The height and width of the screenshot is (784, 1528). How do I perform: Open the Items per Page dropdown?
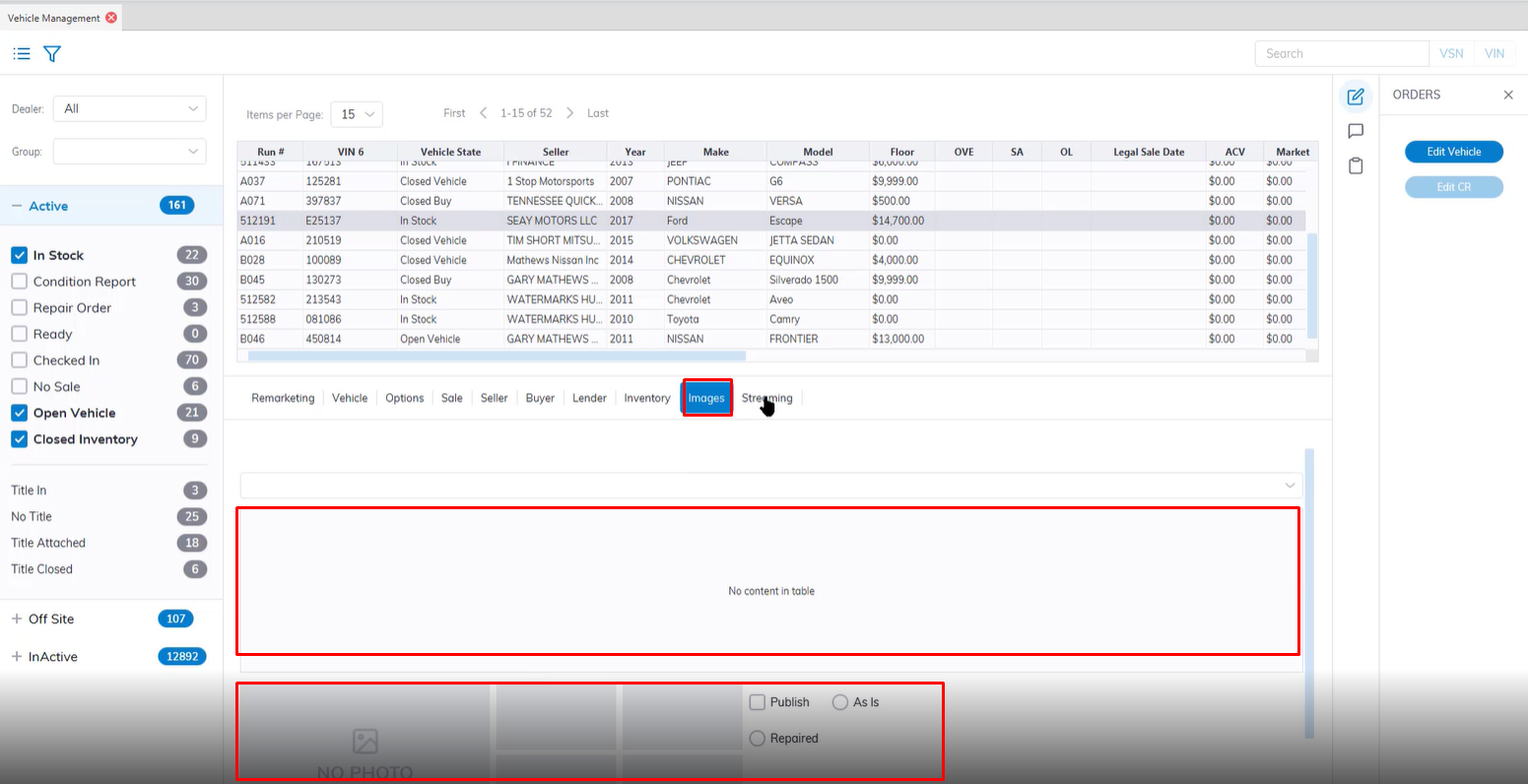pyautogui.click(x=357, y=114)
